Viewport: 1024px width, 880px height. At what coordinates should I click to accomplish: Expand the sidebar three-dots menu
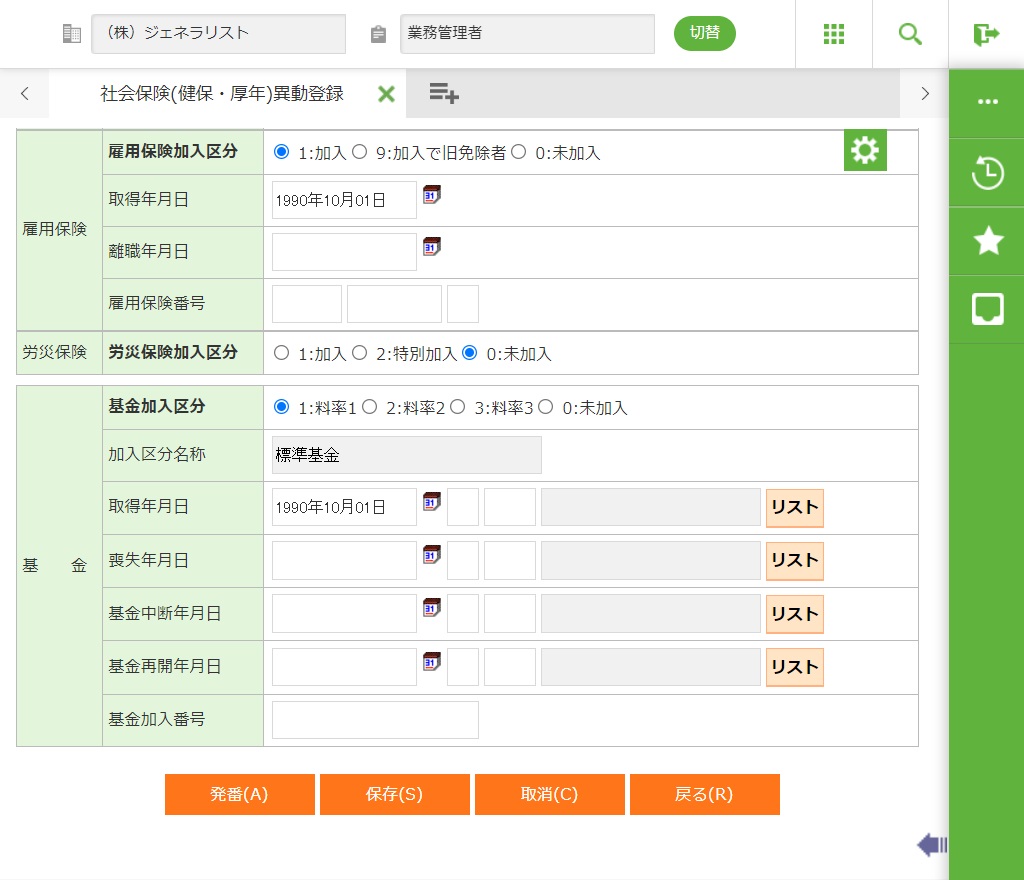click(987, 103)
